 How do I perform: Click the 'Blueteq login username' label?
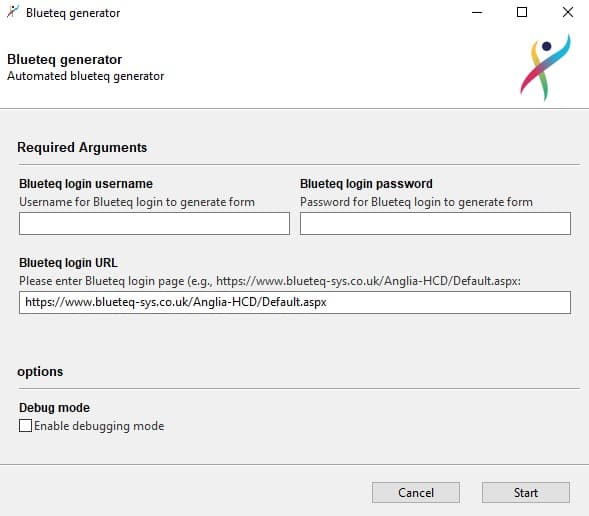pyautogui.click(x=86, y=184)
